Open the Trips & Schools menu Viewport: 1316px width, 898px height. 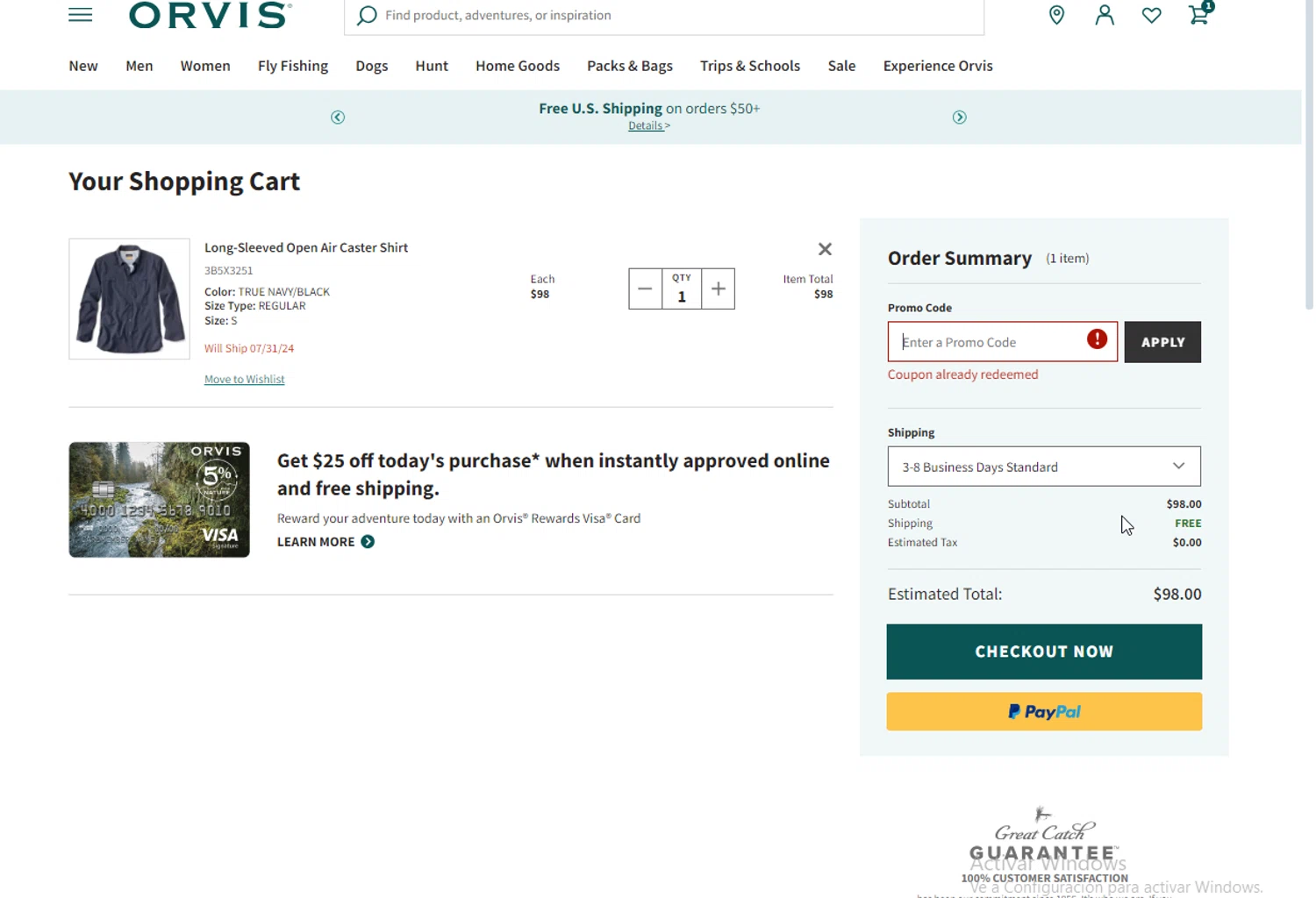750,66
